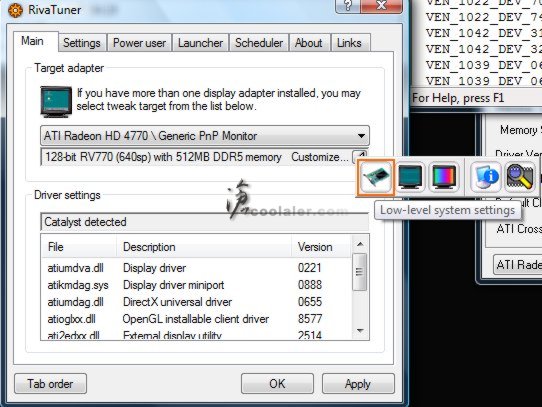Select the atioglxx.dll row
This screenshot has height=407, width=542.
coord(196,319)
